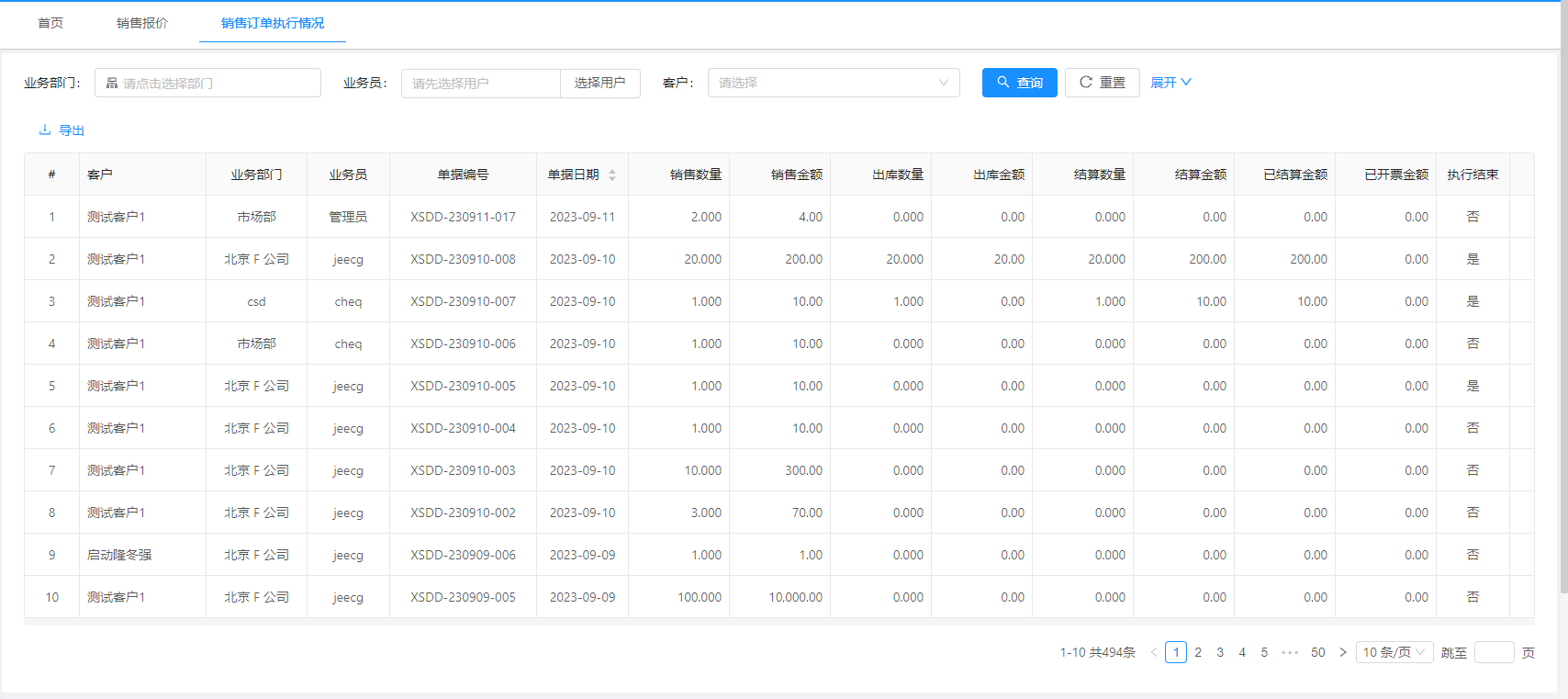The image size is (1568, 699).
Task: Click date 2023-09-11 in row 1
Action: coord(582,217)
